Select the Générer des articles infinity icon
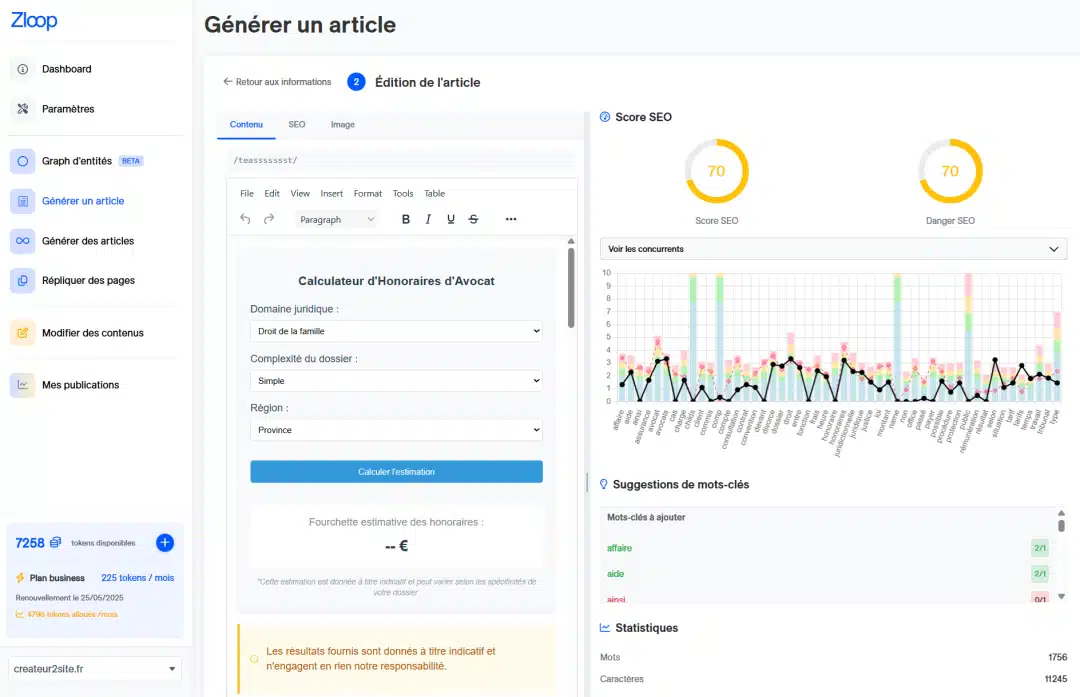The height and width of the screenshot is (697, 1080). (23, 241)
